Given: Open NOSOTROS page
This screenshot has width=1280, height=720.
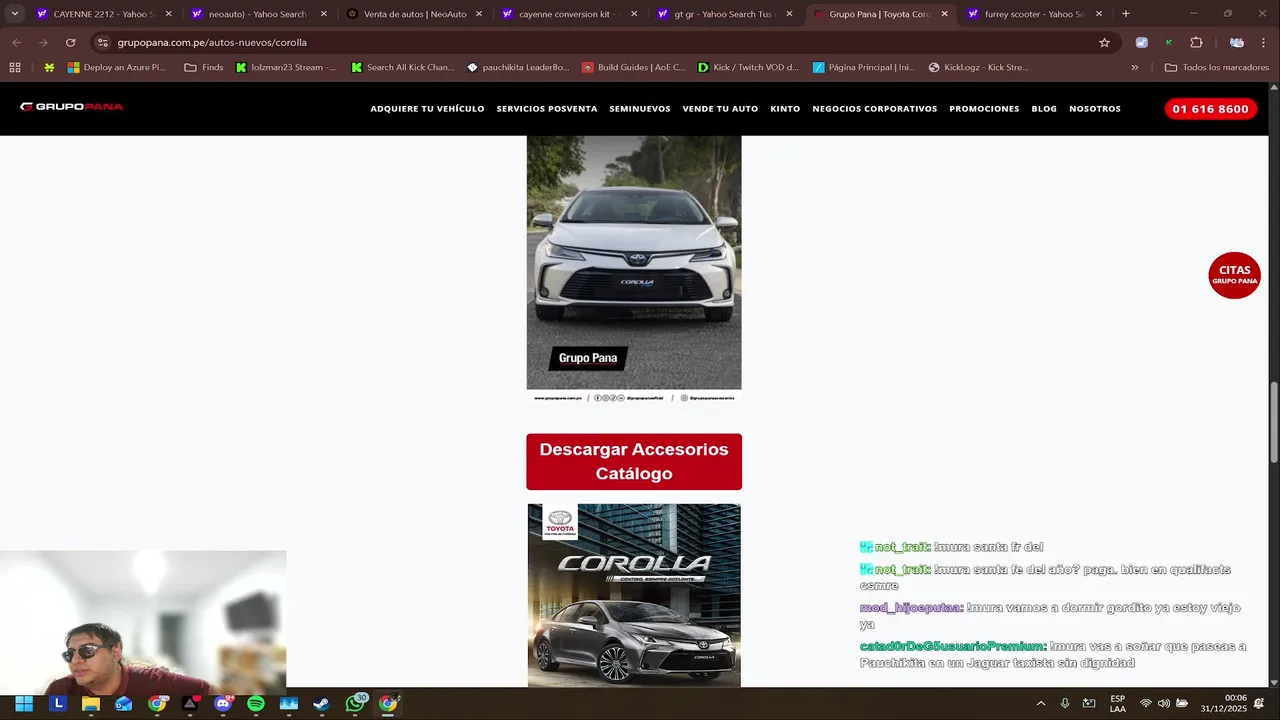Looking at the screenshot, I should click(1095, 108).
